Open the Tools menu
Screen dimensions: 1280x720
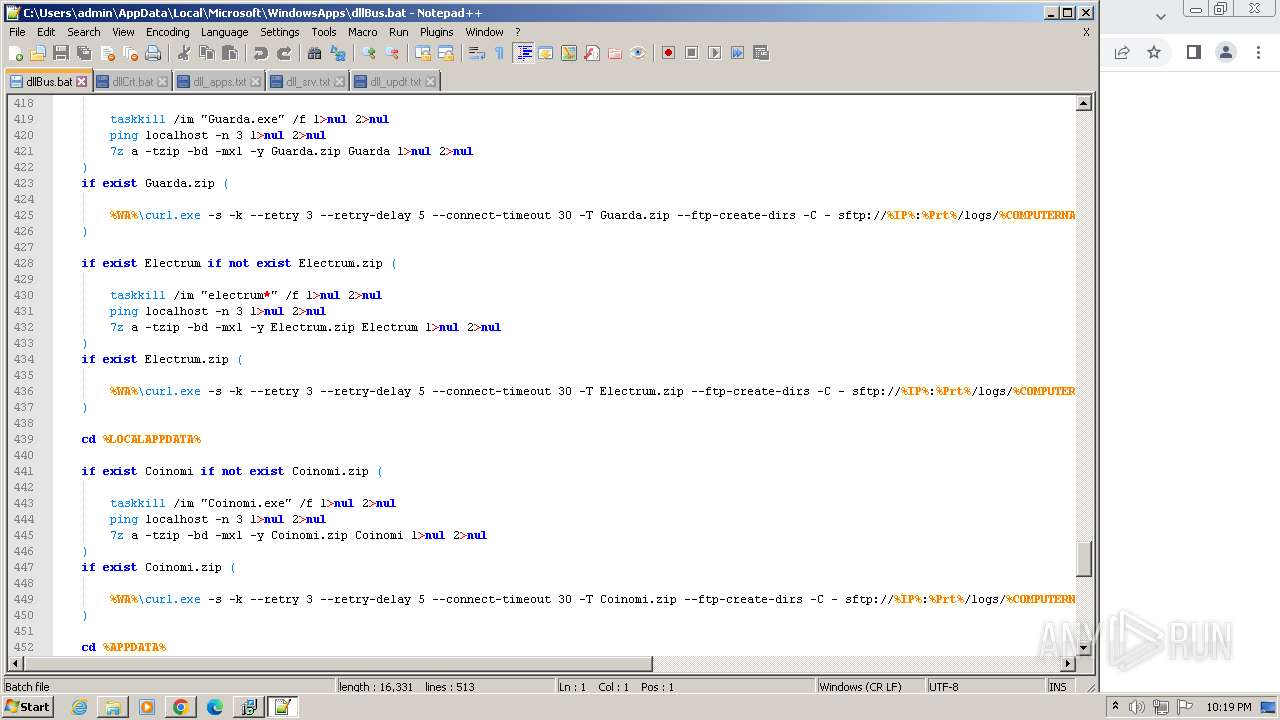click(x=324, y=32)
